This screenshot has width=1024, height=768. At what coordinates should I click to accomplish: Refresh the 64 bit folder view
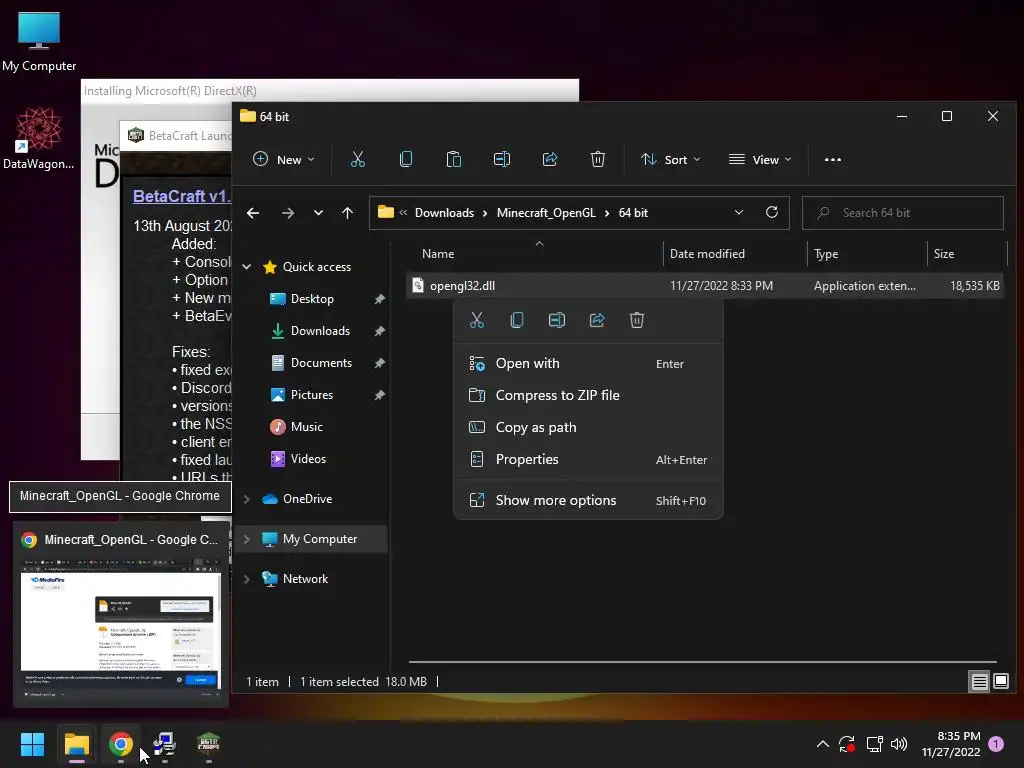pyautogui.click(x=772, y=212)
